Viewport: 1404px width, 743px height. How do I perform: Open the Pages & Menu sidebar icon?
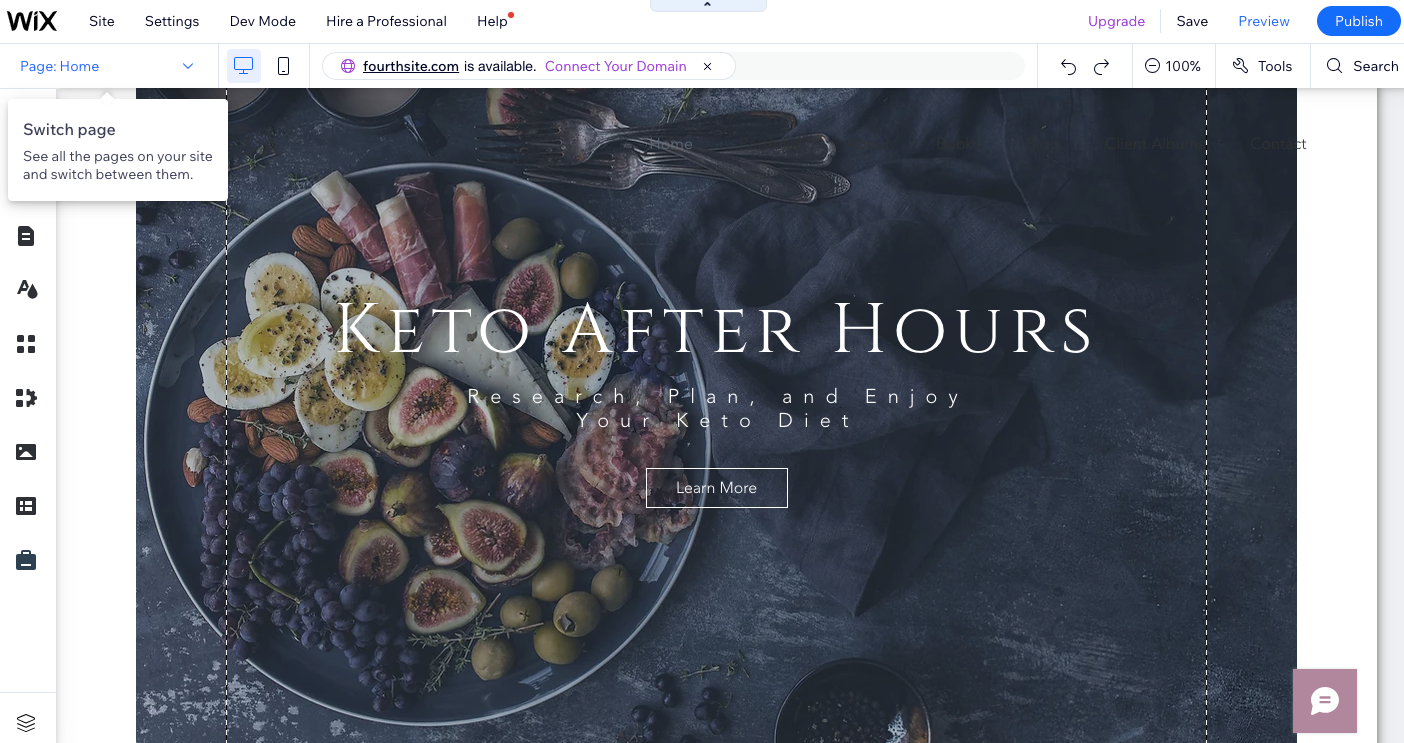(x=26, y=236)
